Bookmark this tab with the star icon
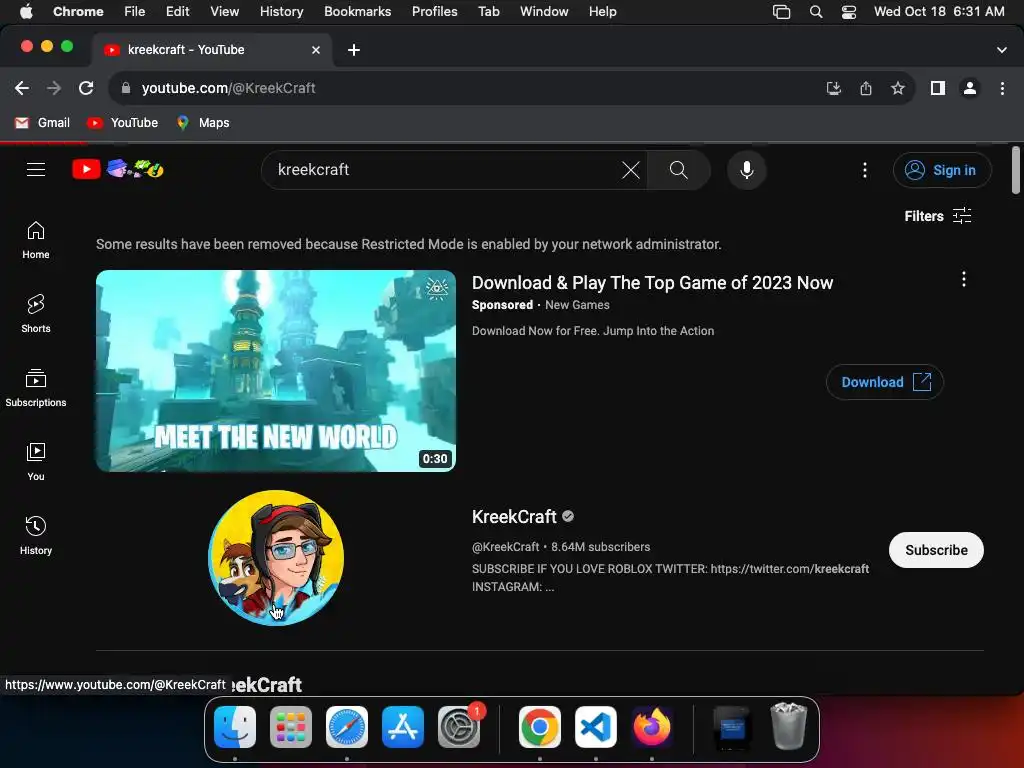The width and height of the screenshot is (1024, 768). click(x=898, y=88)
